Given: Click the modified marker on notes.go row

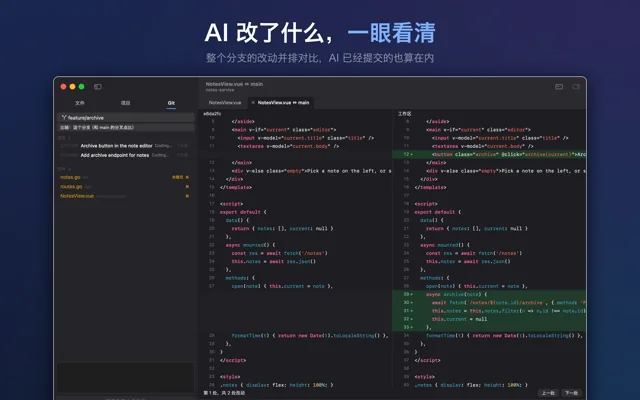Looking at the screenshot, I should coord(187,177).
